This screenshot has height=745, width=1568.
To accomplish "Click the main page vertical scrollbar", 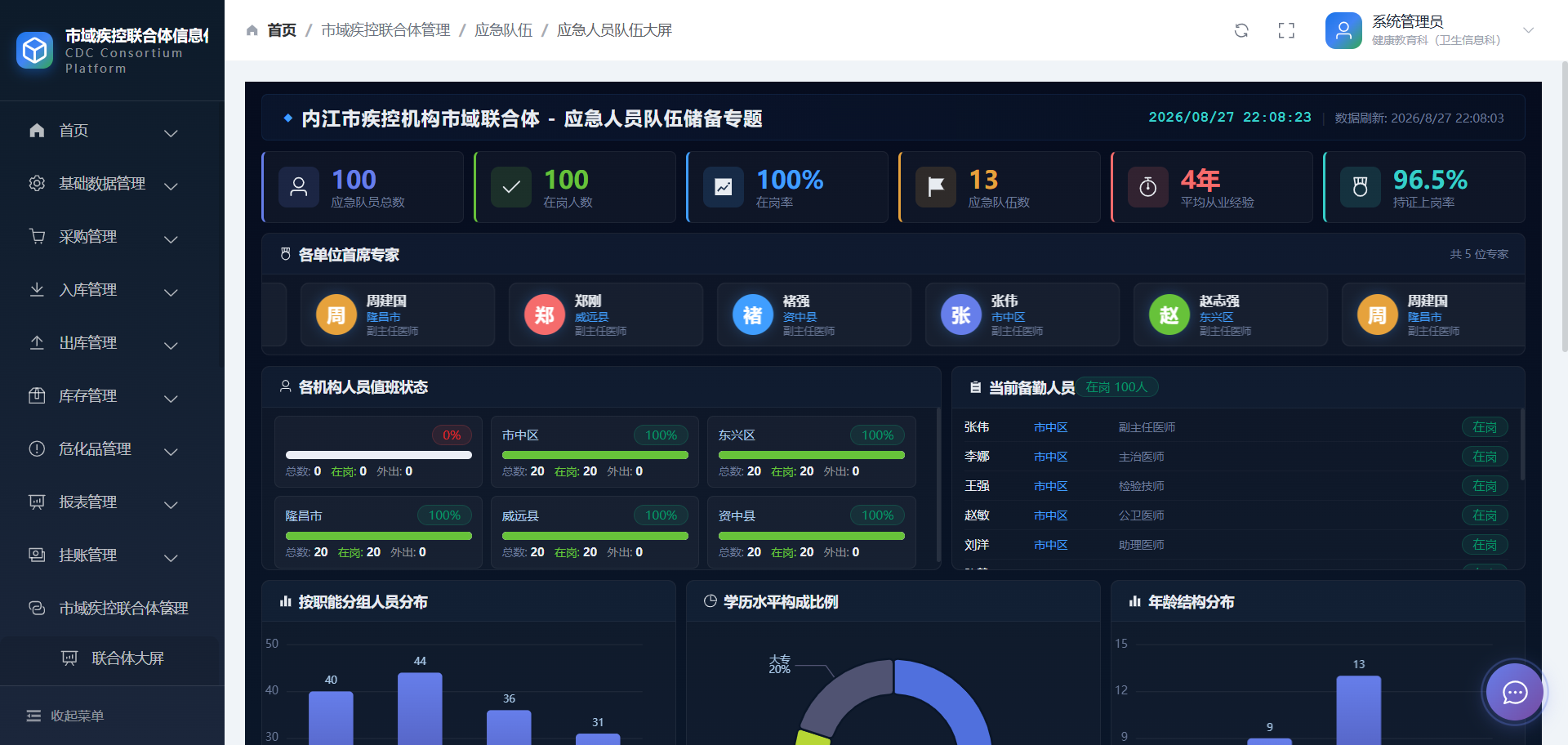I will pyautogui.click(x=1564, y=208).
